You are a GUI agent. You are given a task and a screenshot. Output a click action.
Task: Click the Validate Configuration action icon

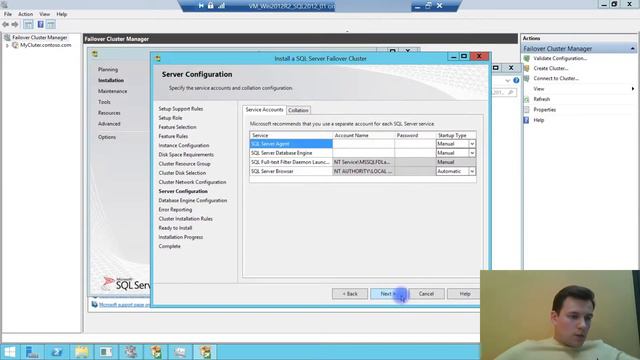pyautogui.click(x=527, y=58)
